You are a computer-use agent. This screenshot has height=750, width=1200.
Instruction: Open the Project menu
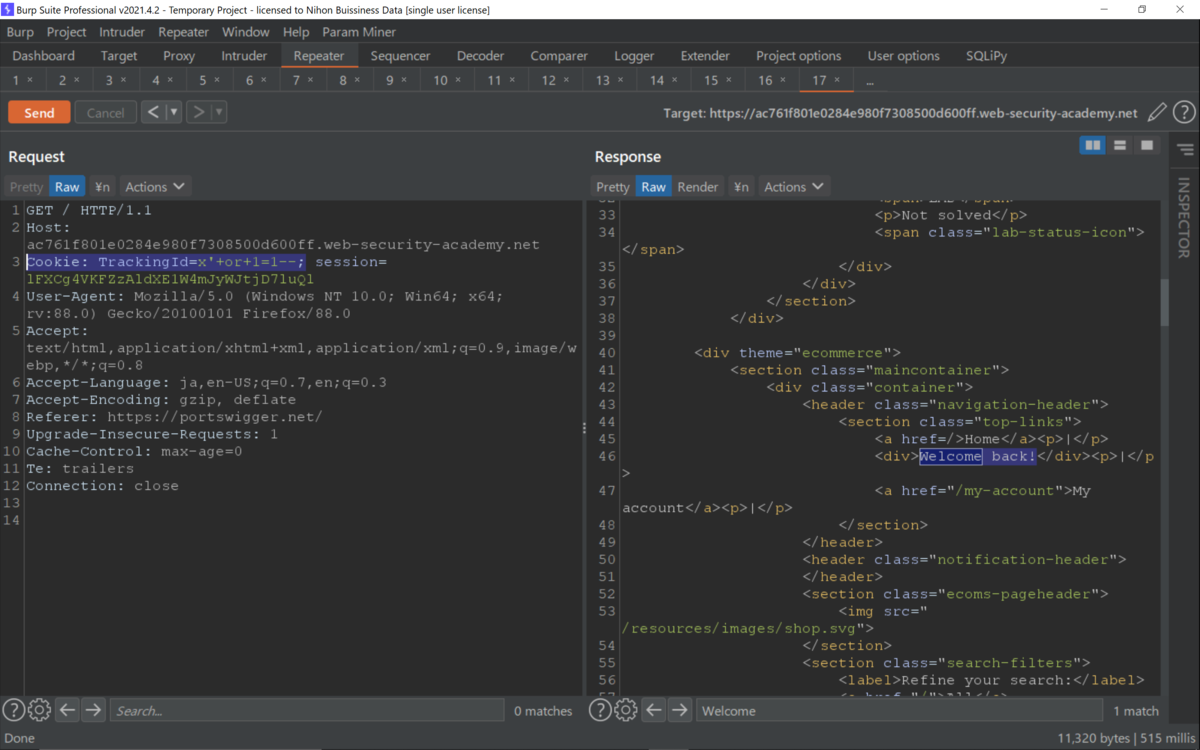coord(67,32)
